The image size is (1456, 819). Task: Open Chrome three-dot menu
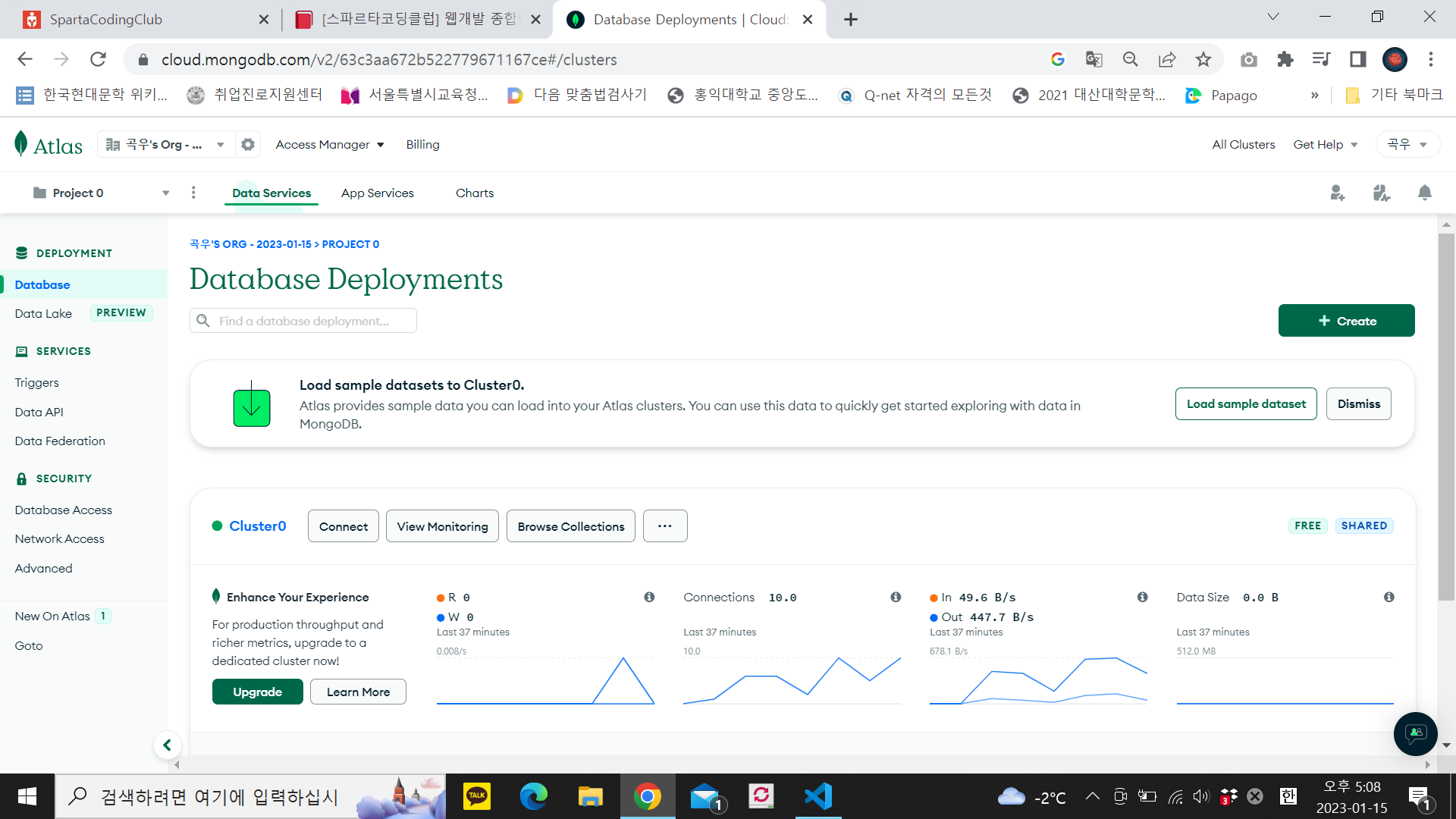click(1431, 59)
